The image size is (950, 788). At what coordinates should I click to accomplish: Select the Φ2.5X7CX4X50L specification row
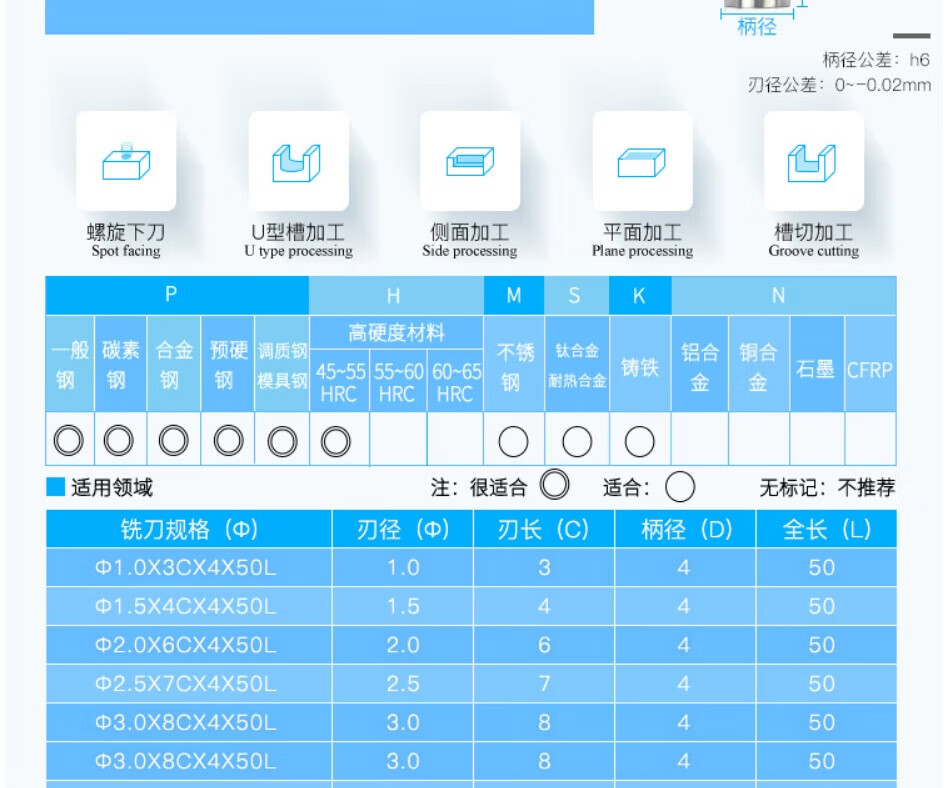[471, 684]
